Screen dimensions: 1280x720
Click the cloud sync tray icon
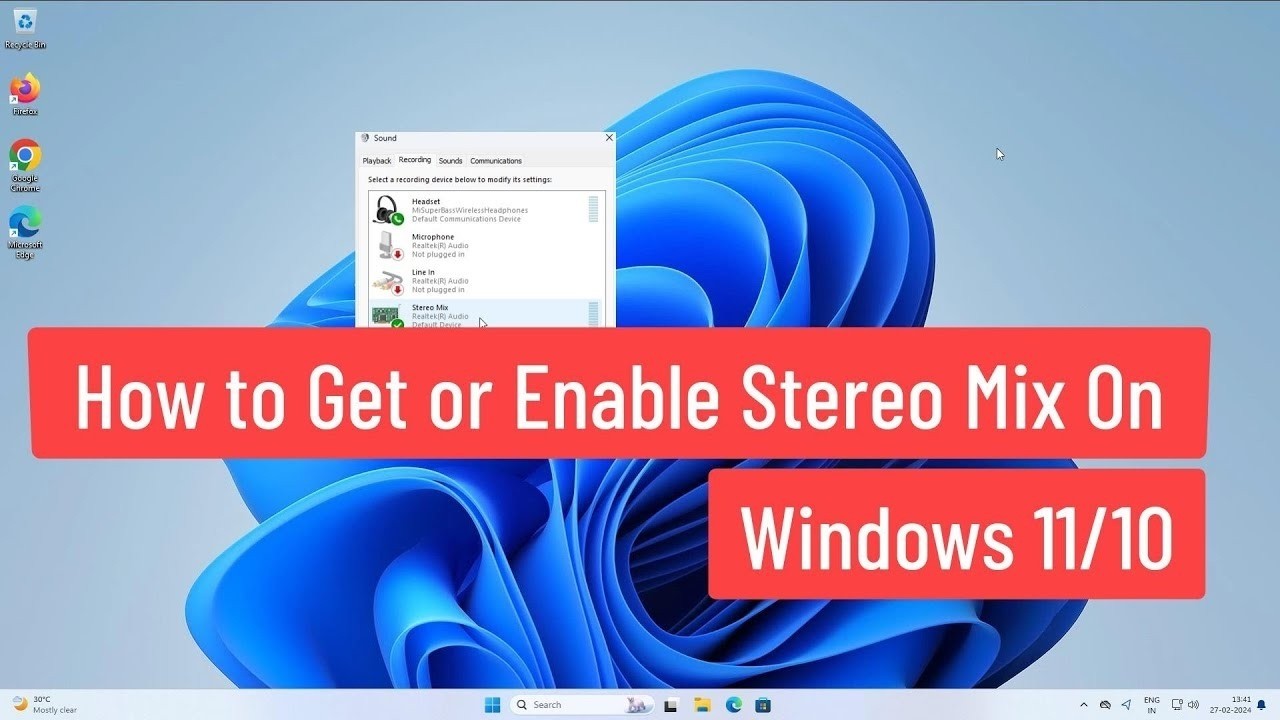click(1105, 705)
